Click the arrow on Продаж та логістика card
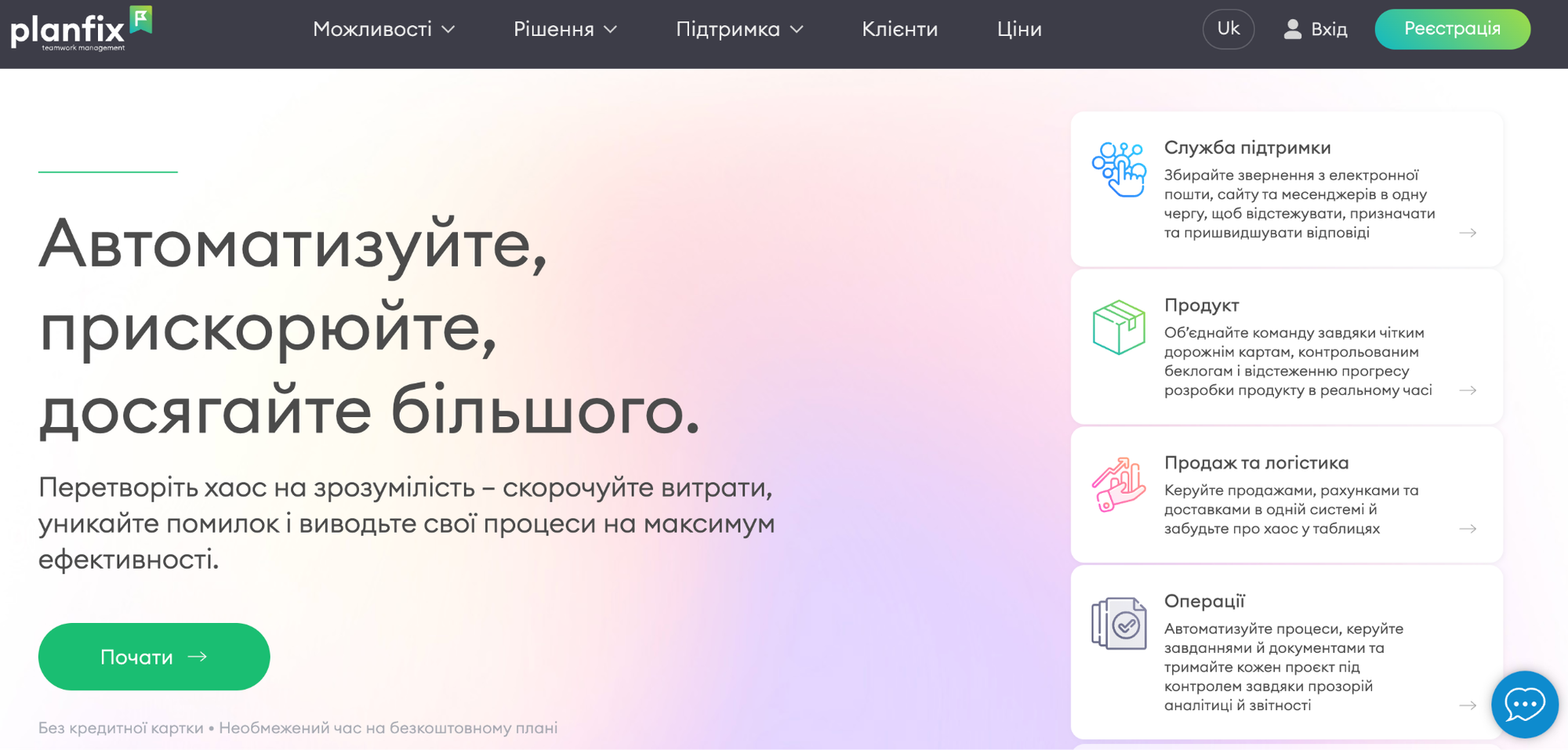This screenshot has height=750, width=1568. tap(1468, 528)
